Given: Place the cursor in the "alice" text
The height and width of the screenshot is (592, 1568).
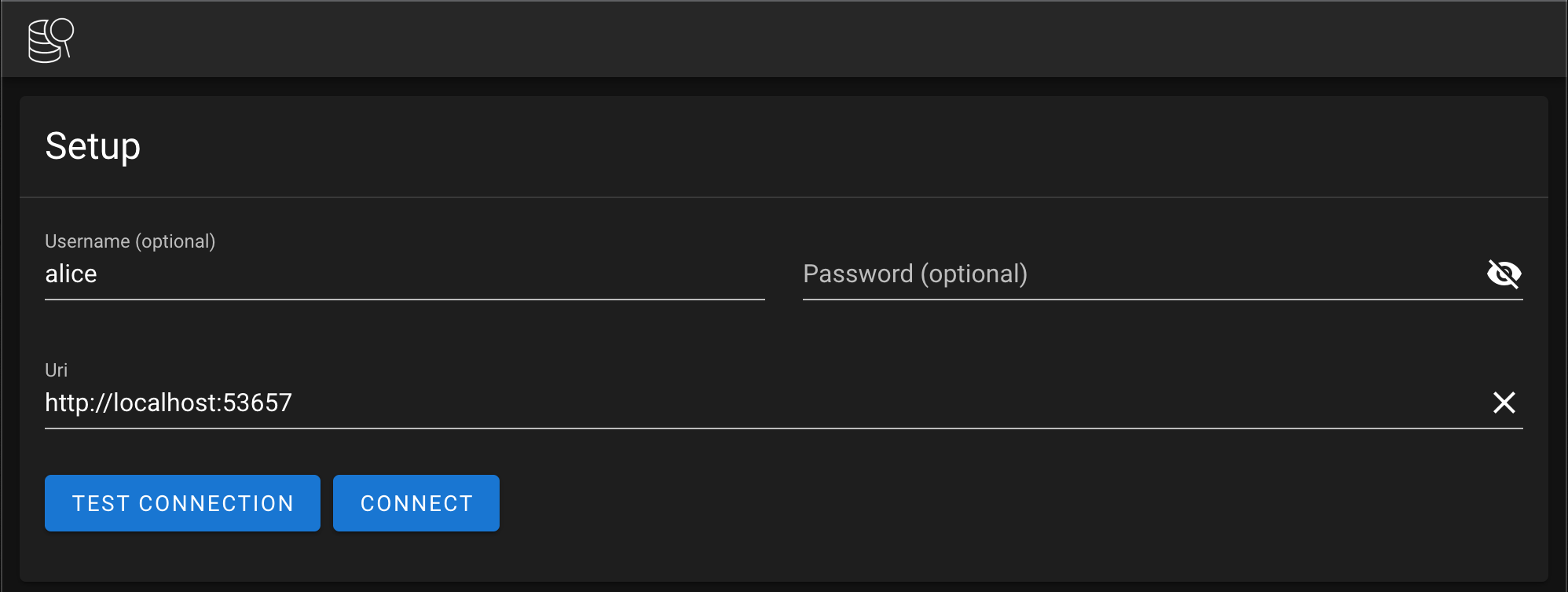Looking at the screenshot, I should (71, 274).
